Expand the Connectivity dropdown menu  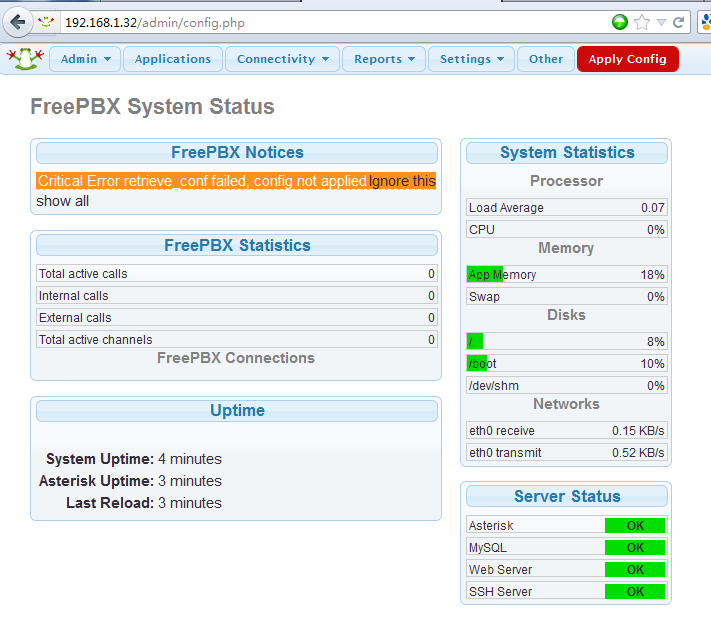(x=282, y=59)
